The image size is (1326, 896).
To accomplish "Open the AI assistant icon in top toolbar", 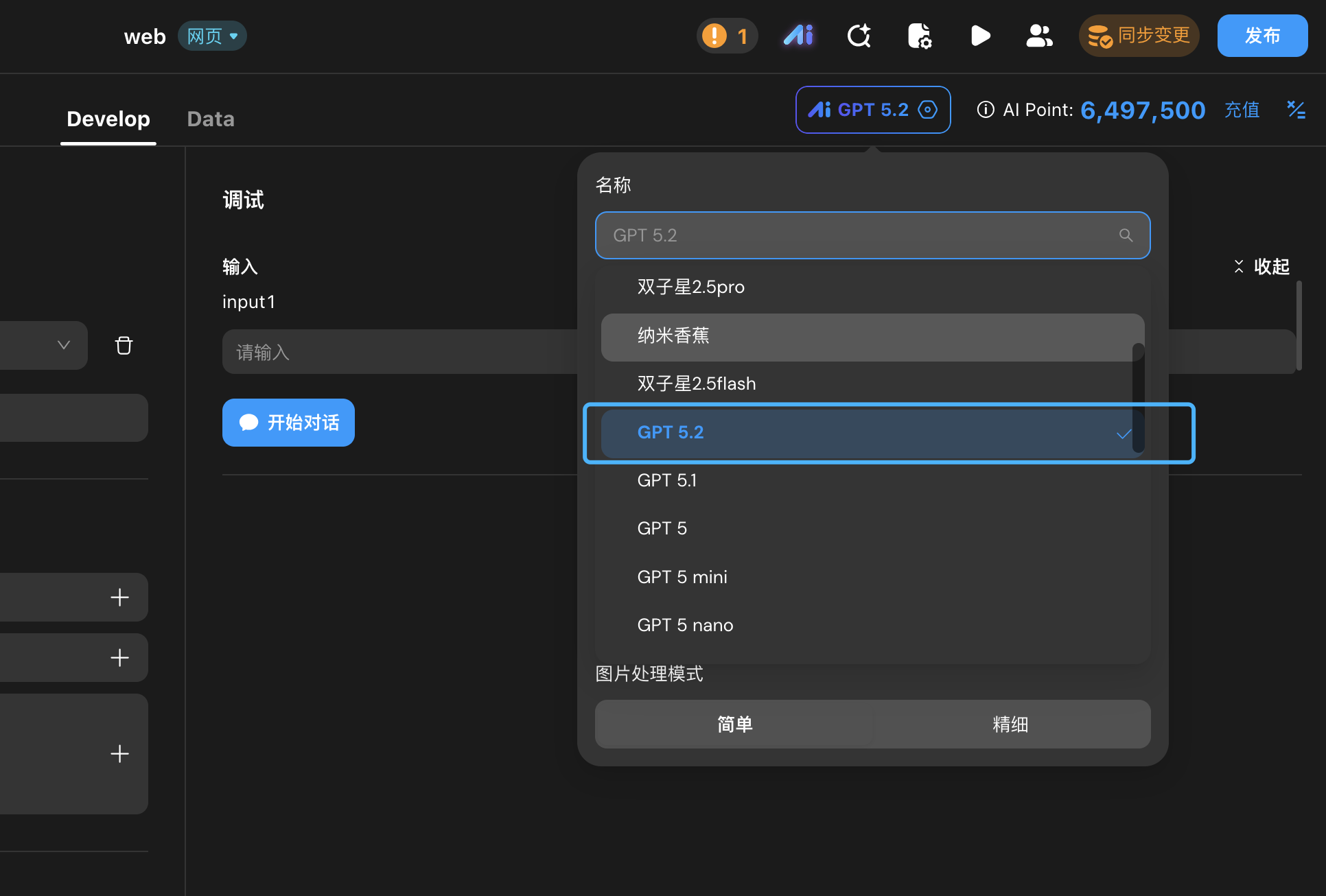I will click(x=798, y=36).
